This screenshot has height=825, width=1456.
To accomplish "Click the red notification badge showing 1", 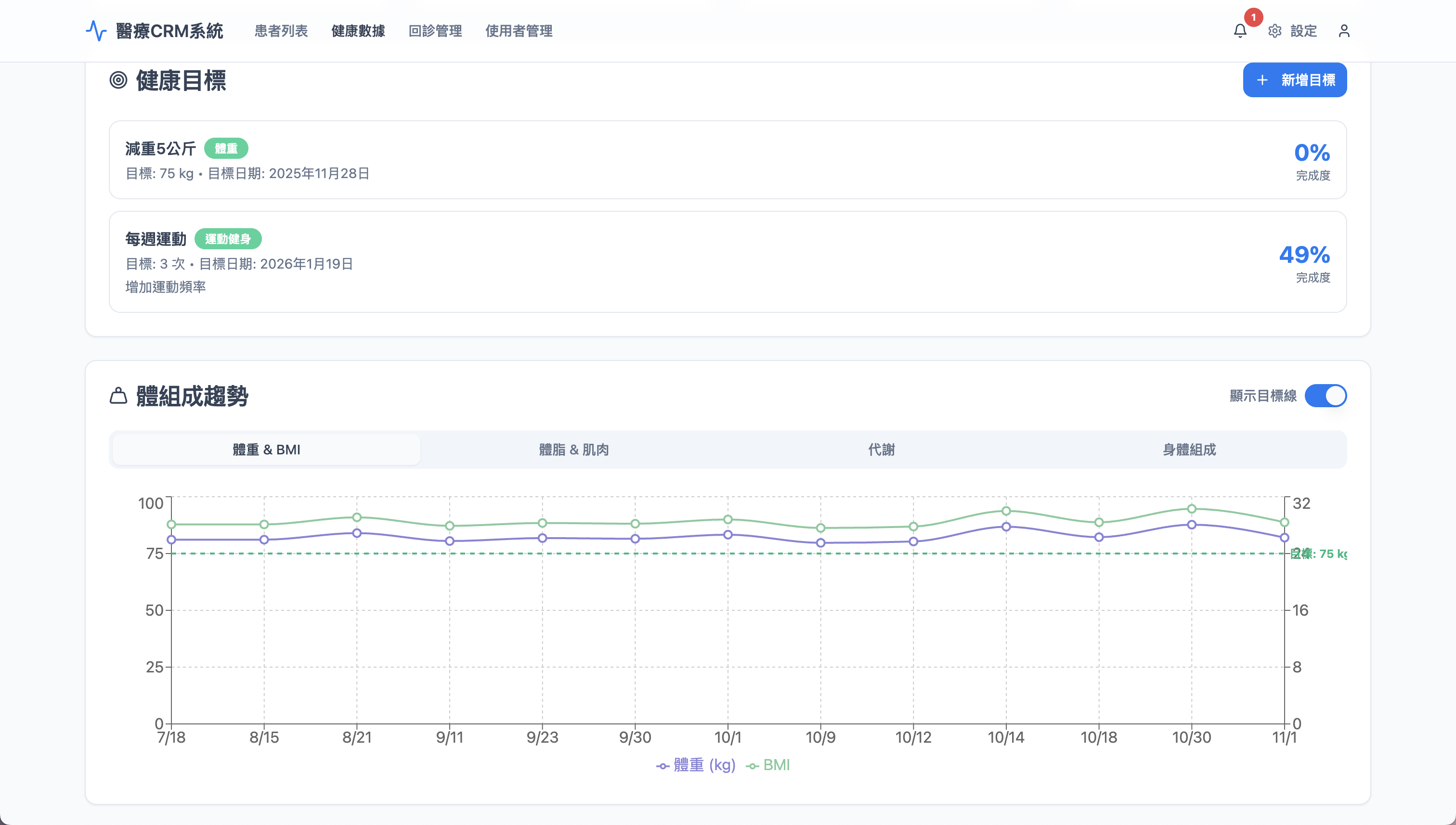I will [x=1253, y=17].
